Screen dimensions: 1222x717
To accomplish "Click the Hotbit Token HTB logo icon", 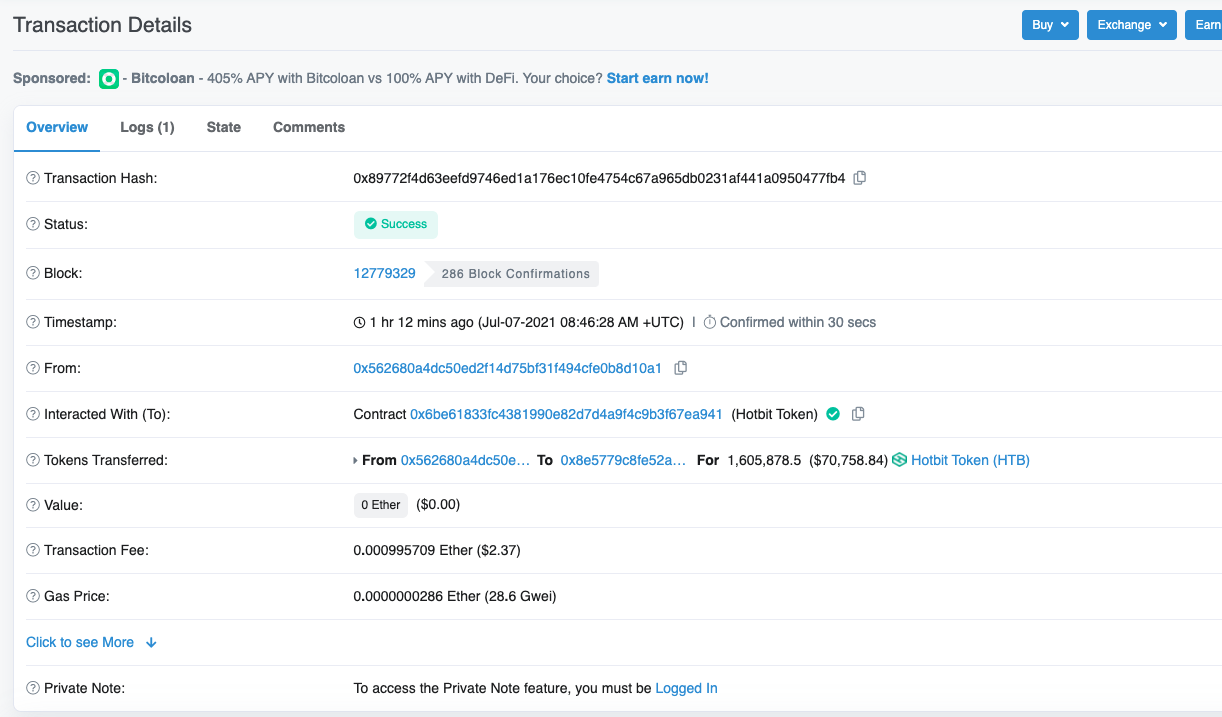I will tap(899, 460).
